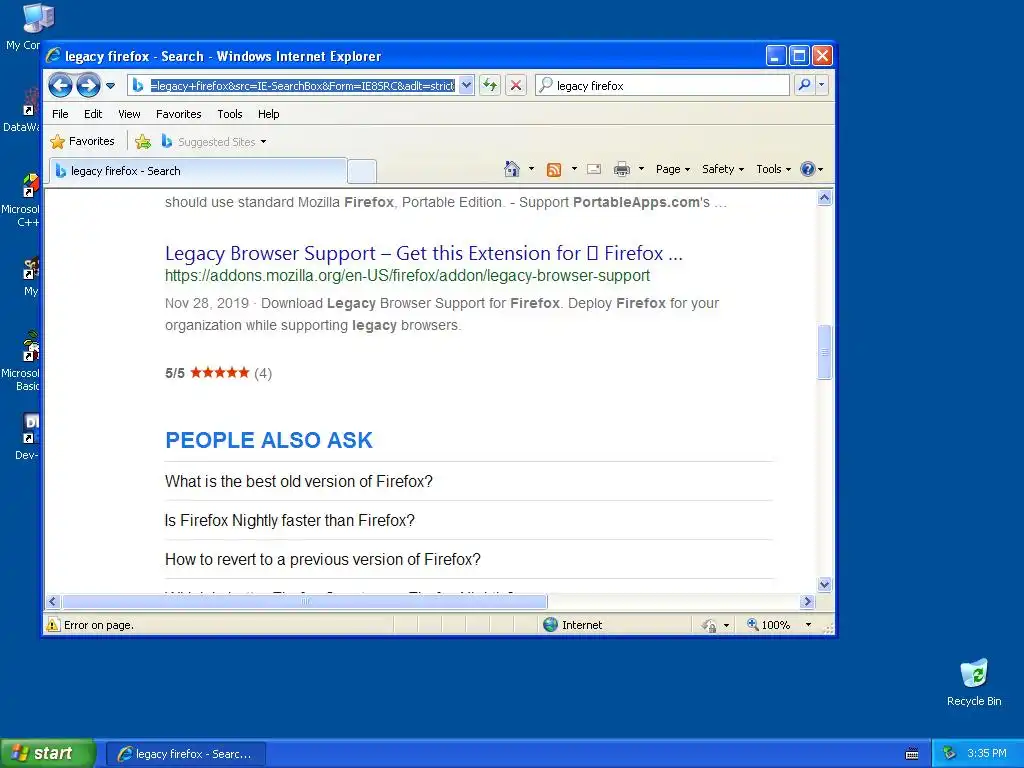This screenshot has height=768, width=1024.
Task: Open the Tools menu in menu bar
Action: [x=230, y=114]
